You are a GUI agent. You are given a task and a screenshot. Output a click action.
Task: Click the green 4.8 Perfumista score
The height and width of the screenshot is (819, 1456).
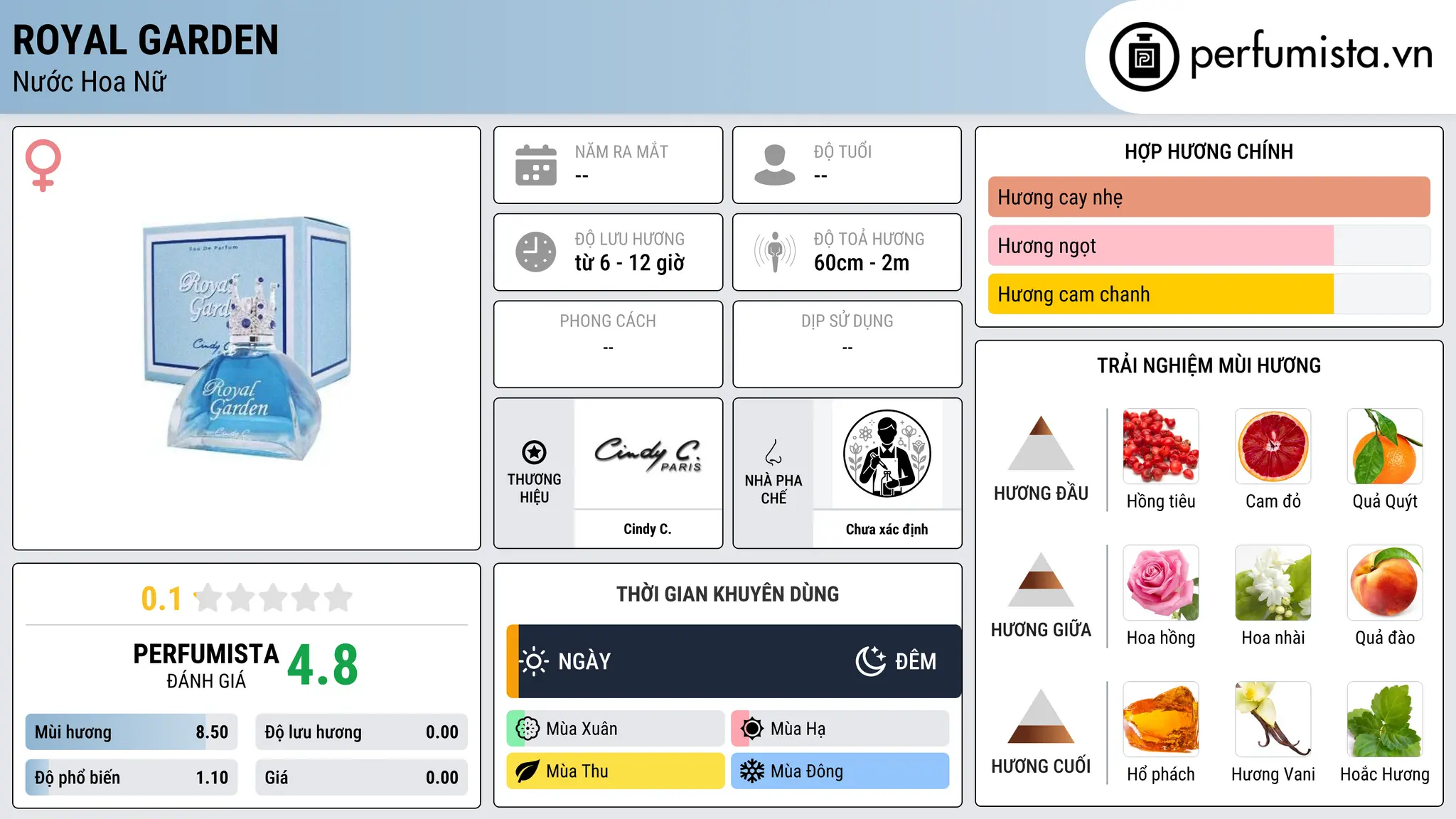pos(323,665)
